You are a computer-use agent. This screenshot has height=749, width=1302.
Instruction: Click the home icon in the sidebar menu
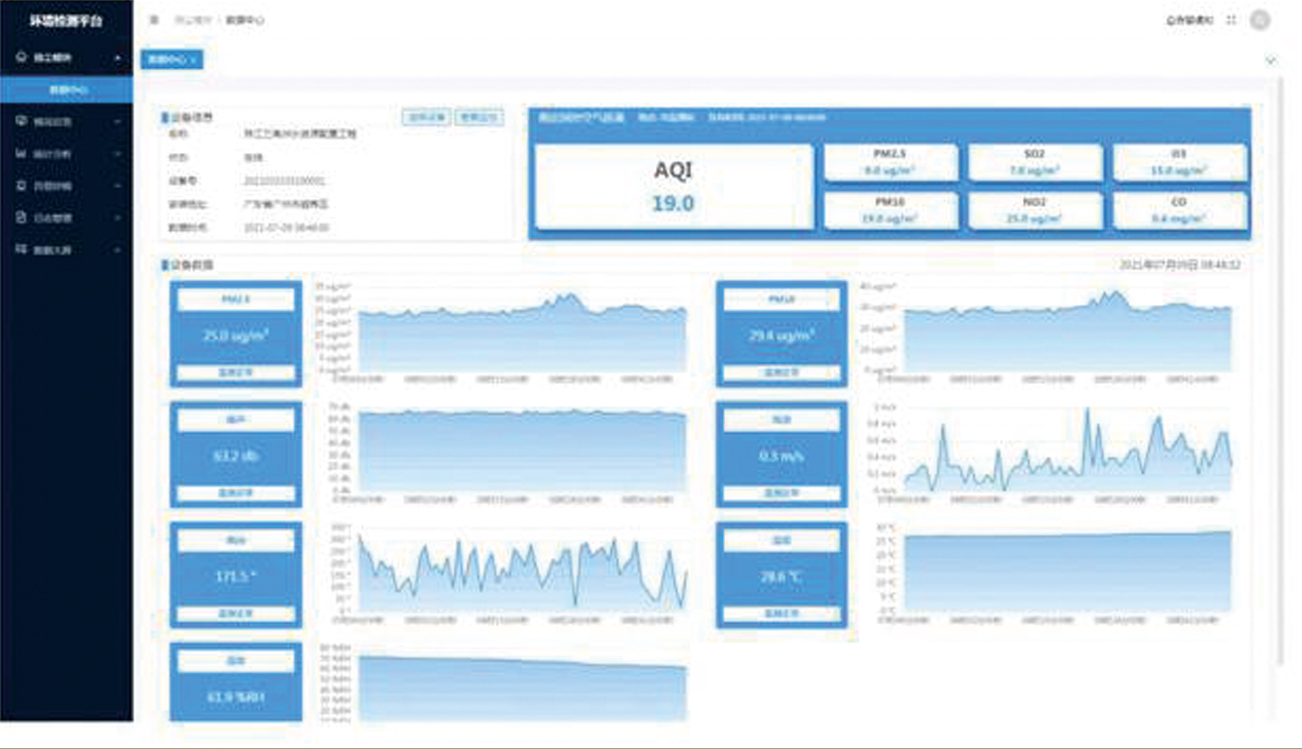[21, 58]
